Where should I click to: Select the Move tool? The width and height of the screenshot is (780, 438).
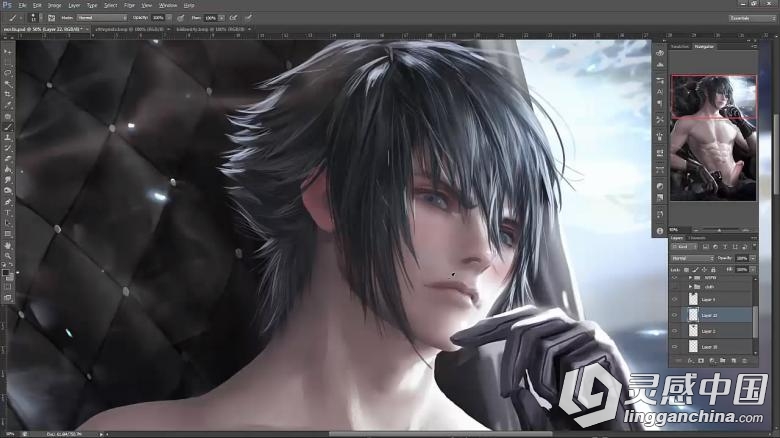tap(7, 51)
